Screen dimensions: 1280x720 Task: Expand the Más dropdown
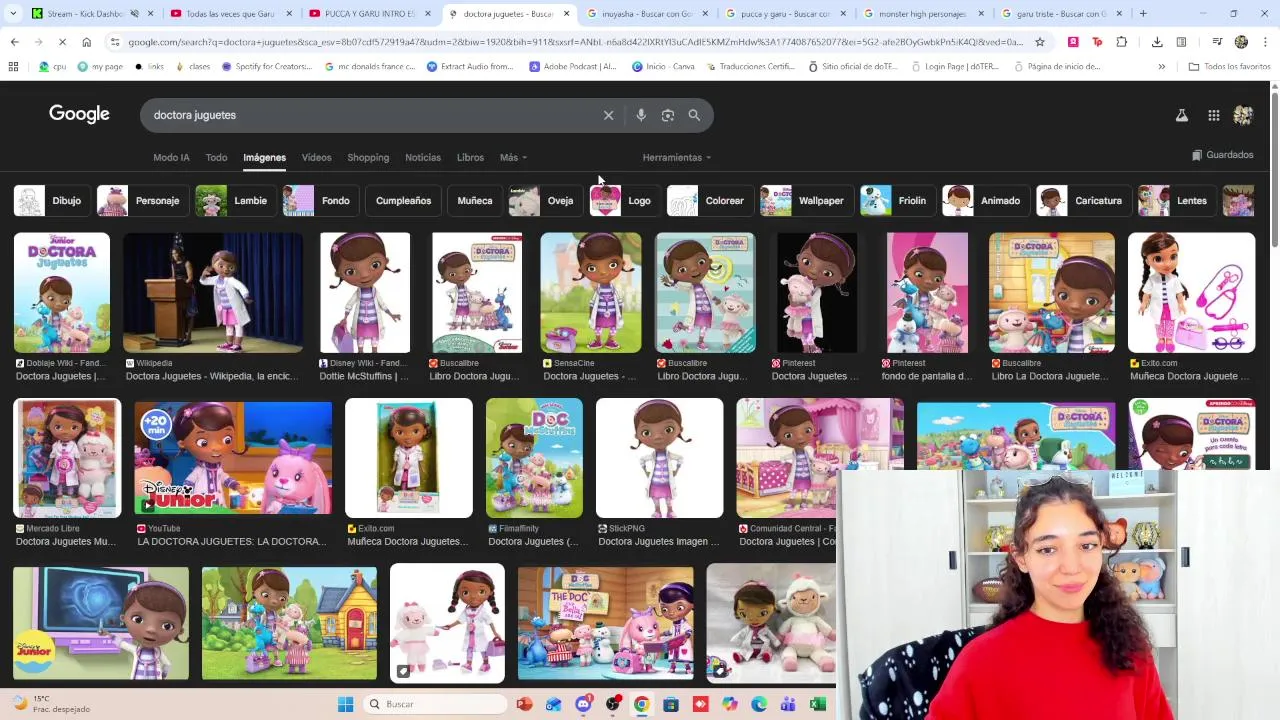point(513,157)
